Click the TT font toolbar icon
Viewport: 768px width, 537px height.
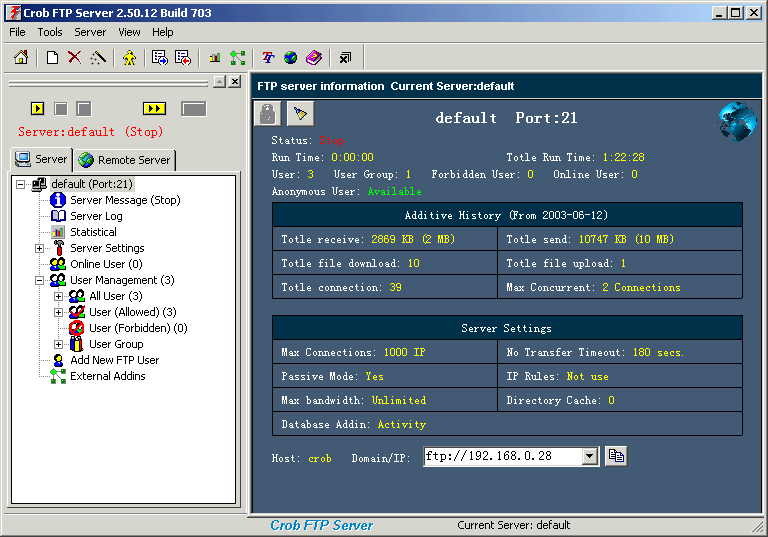tap(268, 57)
